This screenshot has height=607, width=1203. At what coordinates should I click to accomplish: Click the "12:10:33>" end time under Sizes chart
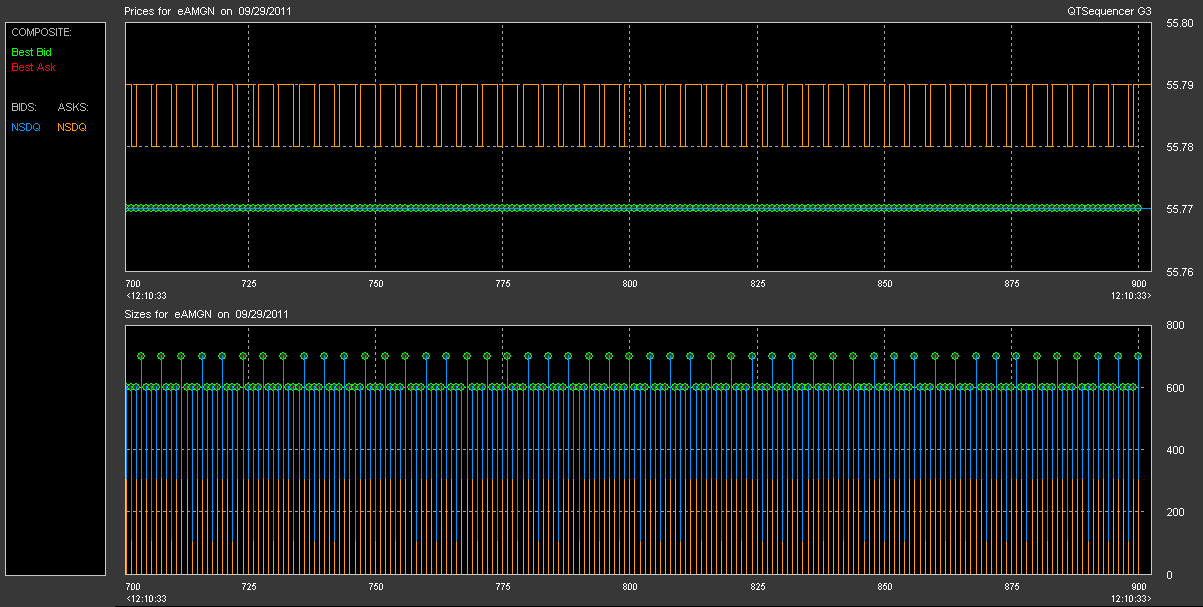coord(1131,598)
